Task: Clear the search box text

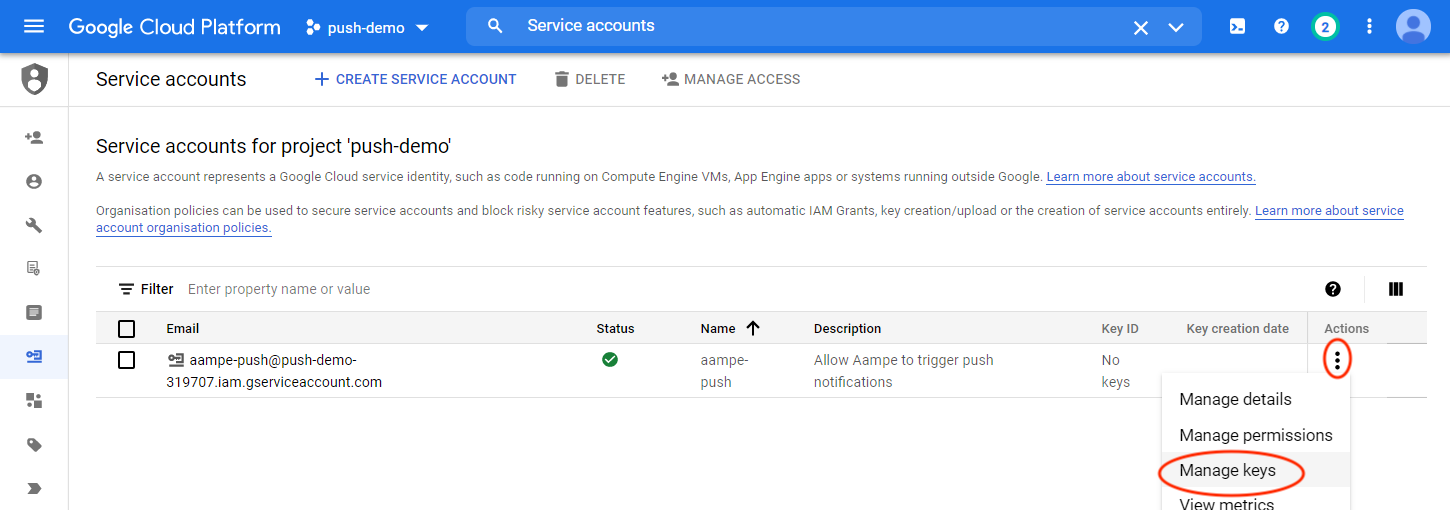Action: click(x=1140, y=28)
